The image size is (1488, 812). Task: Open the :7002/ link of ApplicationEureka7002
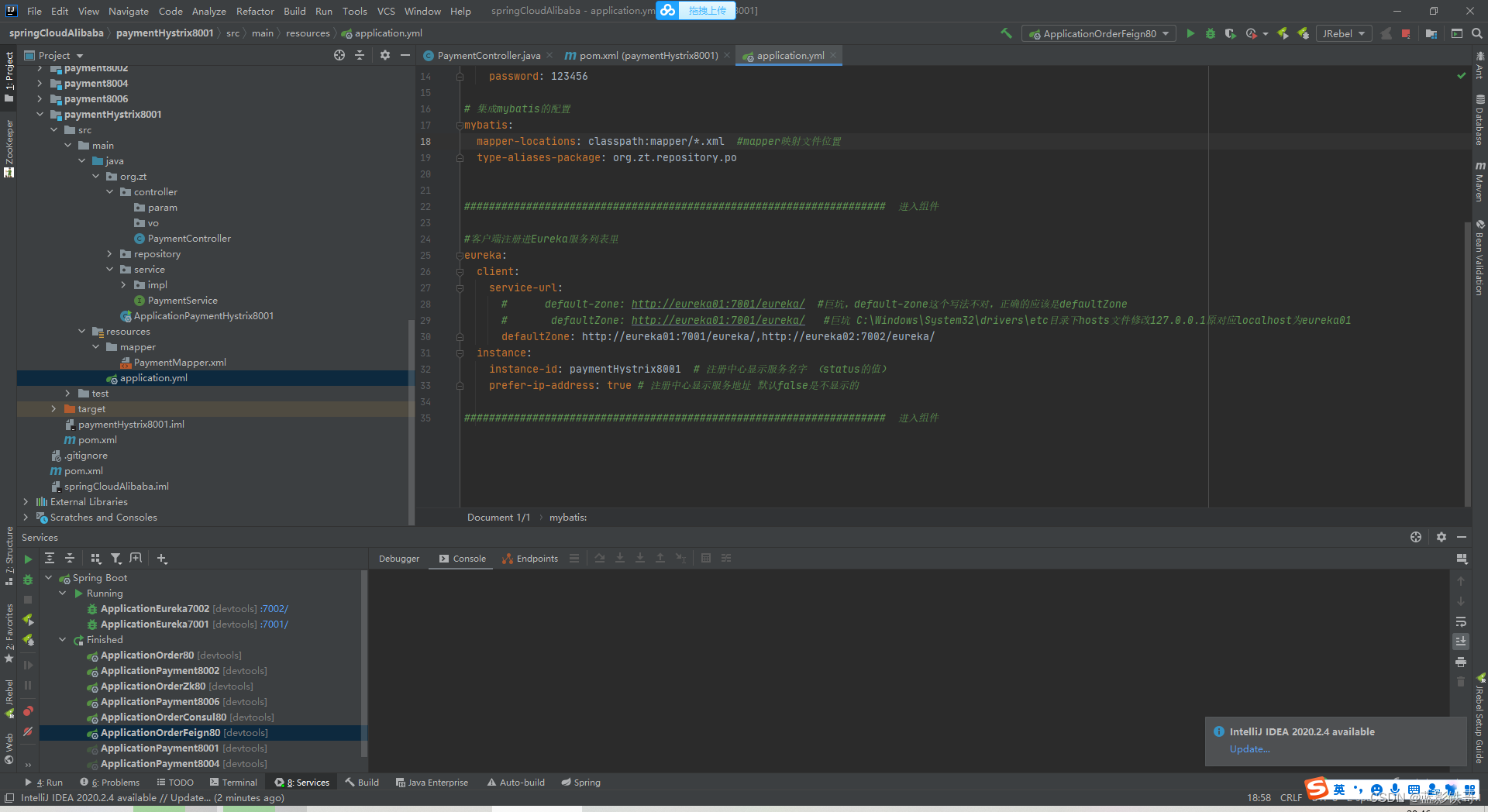(x=274, y=609)
